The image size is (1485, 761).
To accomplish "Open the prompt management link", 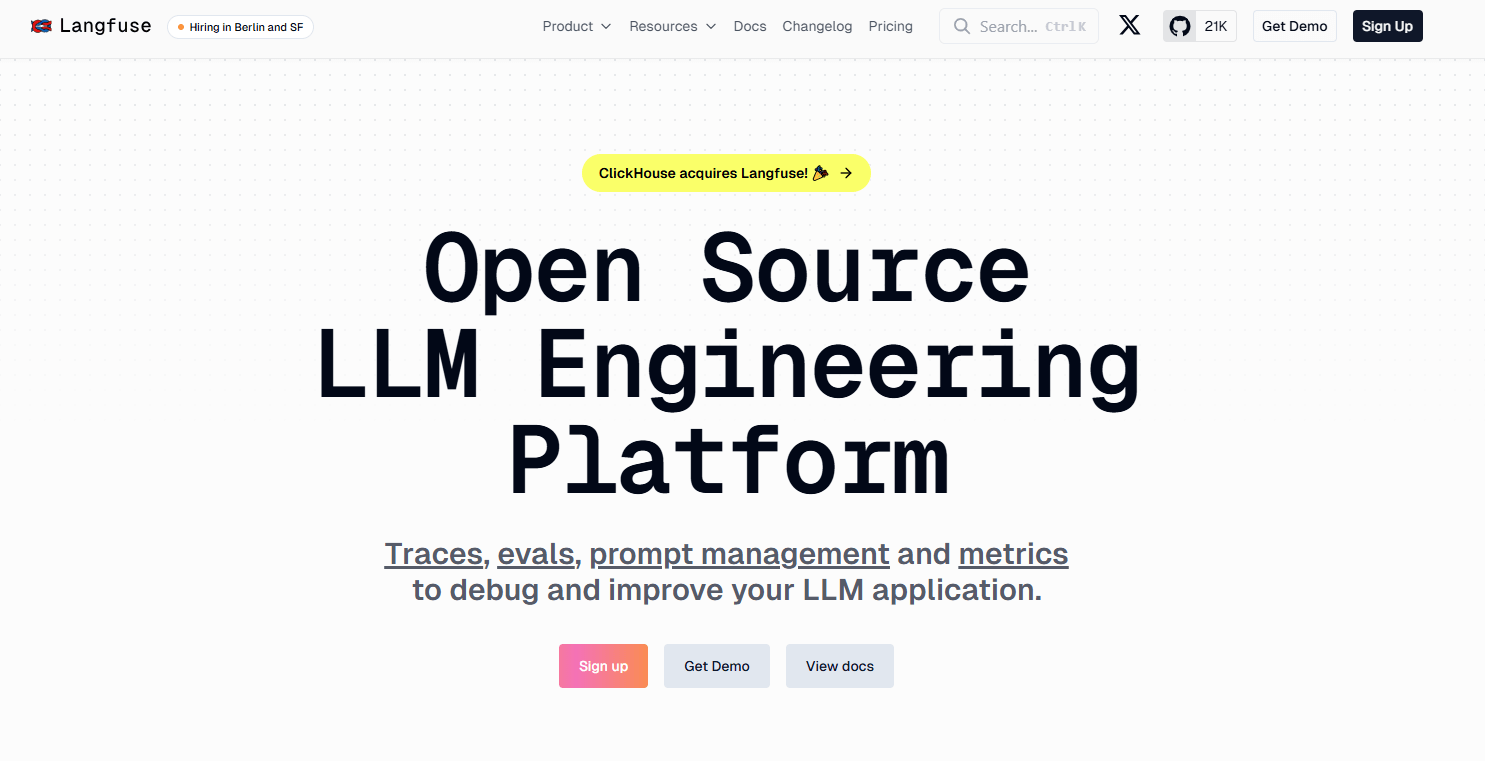I will coord(738,553).
